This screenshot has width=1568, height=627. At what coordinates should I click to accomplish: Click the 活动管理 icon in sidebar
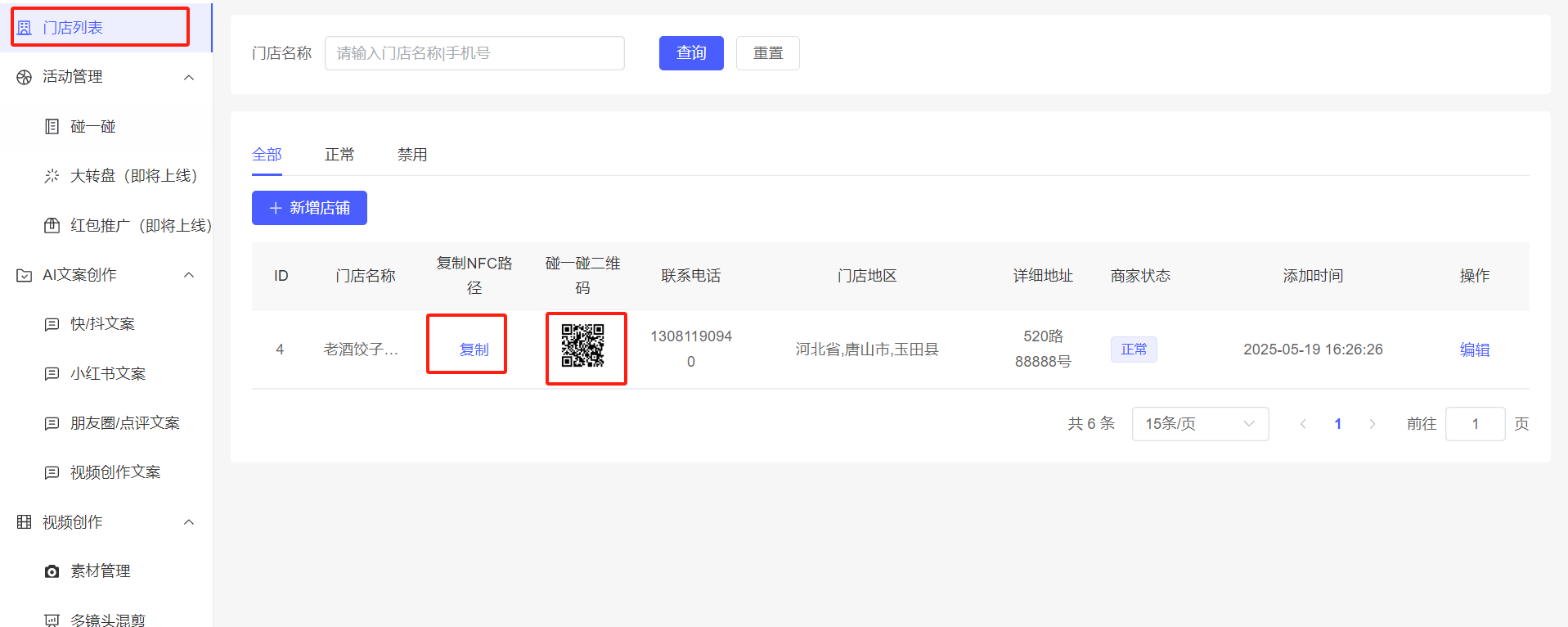[x=25, y=77]
